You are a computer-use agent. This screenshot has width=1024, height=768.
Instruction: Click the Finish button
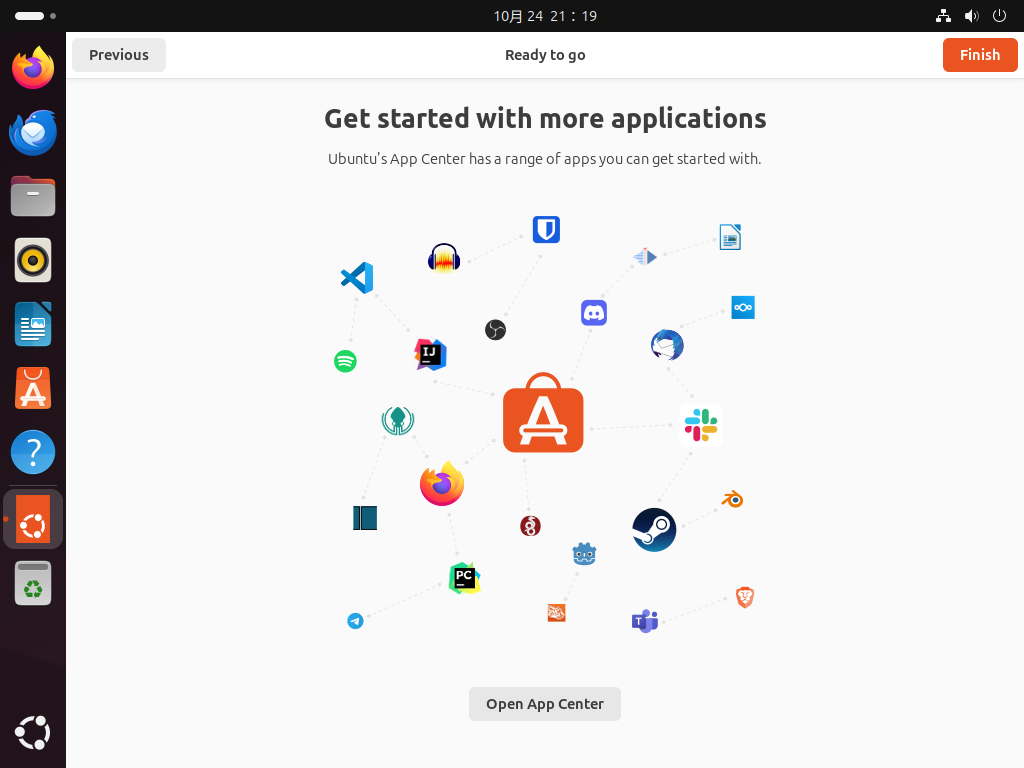(980, 55)
